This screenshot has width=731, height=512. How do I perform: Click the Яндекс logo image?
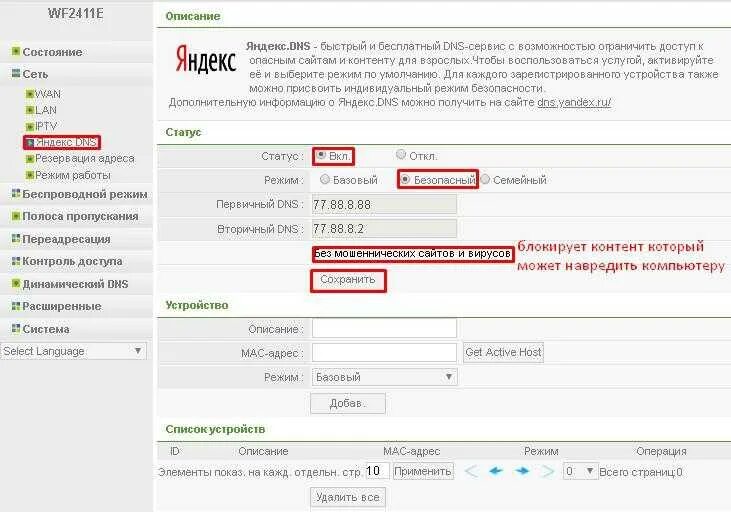206,61
